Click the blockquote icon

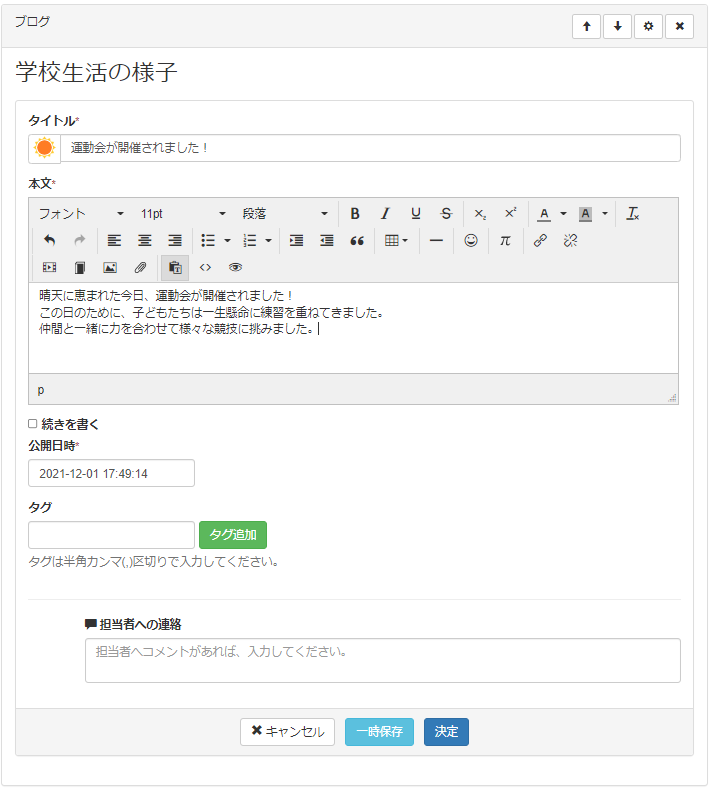[x=357, y=241]
